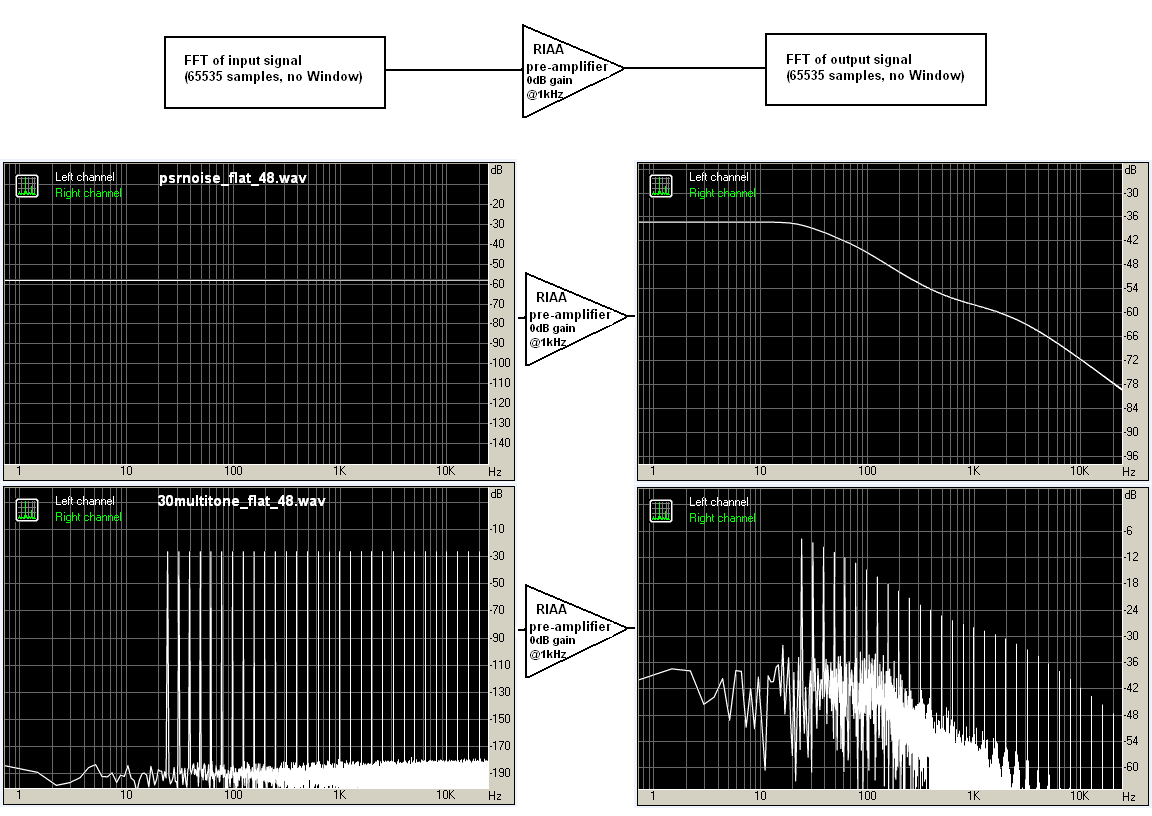The height and width of the screenshot is (816, 1152).
Task: Click the spectrum analyzer icon in the psrnoise_flat_48.wav graph
Action: [x=27, y=186]
